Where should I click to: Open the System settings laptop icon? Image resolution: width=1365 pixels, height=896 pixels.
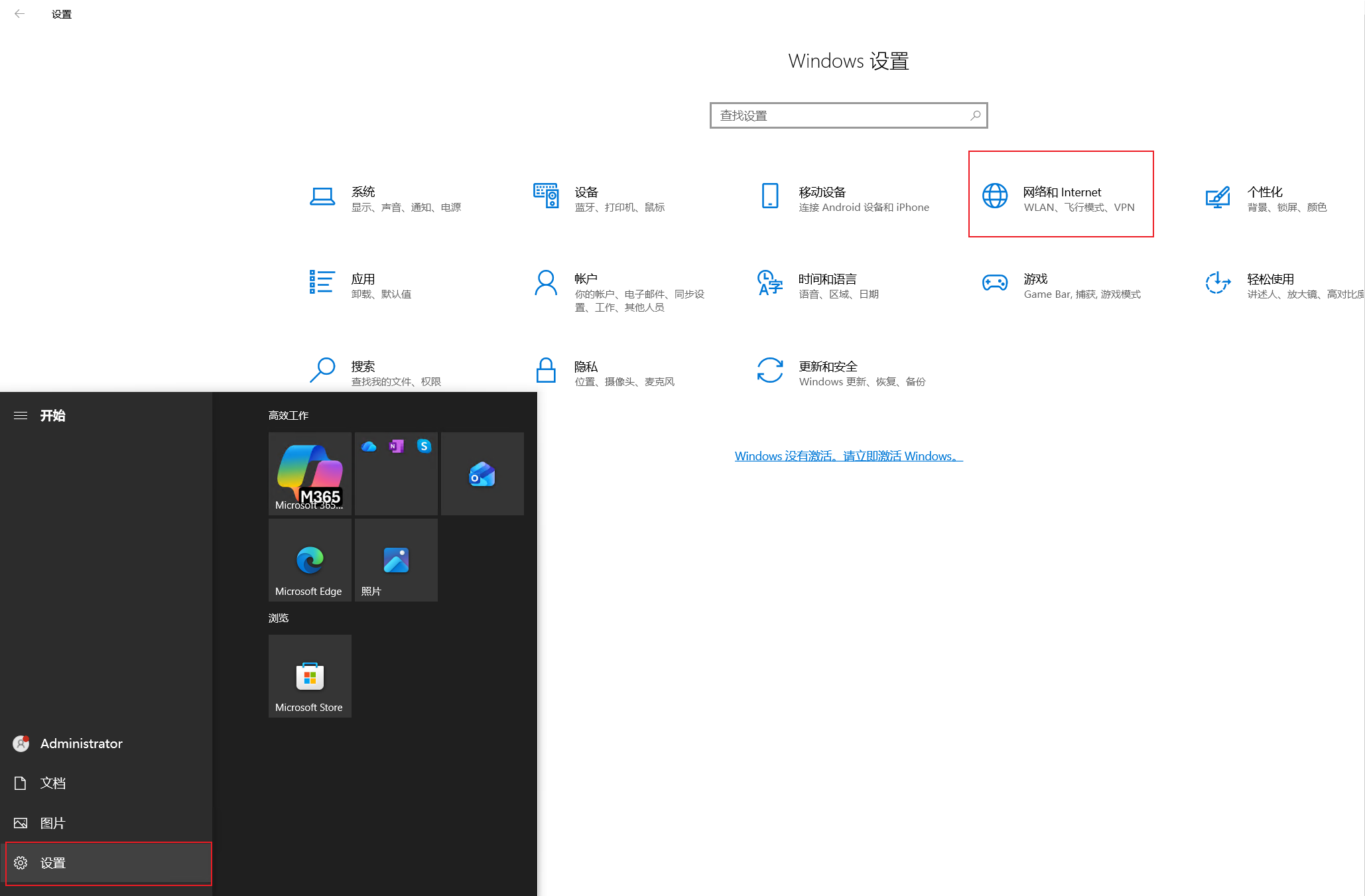pyautogui.click(x=322, y=197)
